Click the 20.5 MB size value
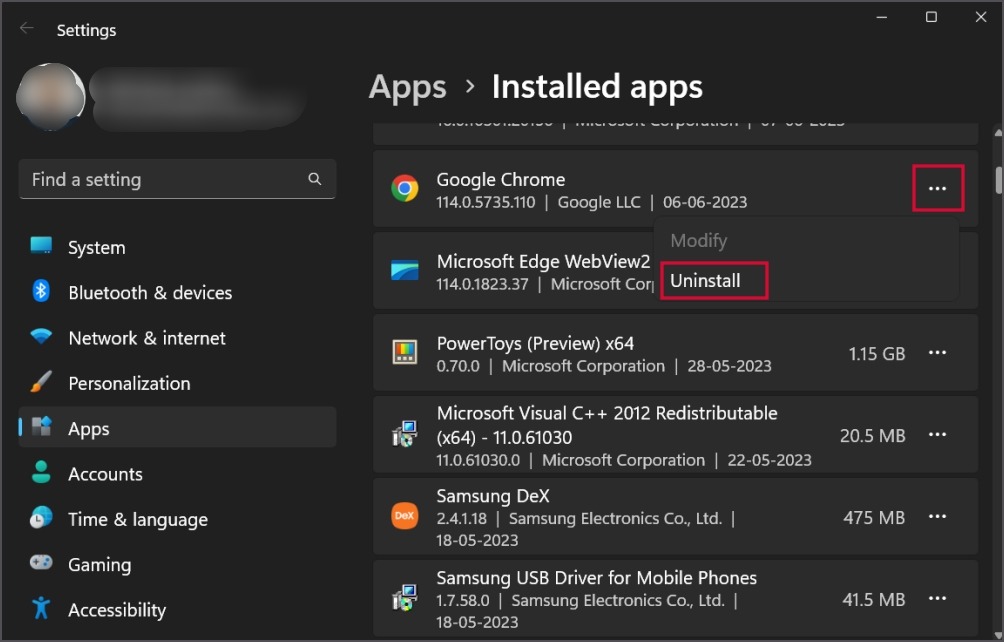This screenshot has height=642, width=1004. 873,435
